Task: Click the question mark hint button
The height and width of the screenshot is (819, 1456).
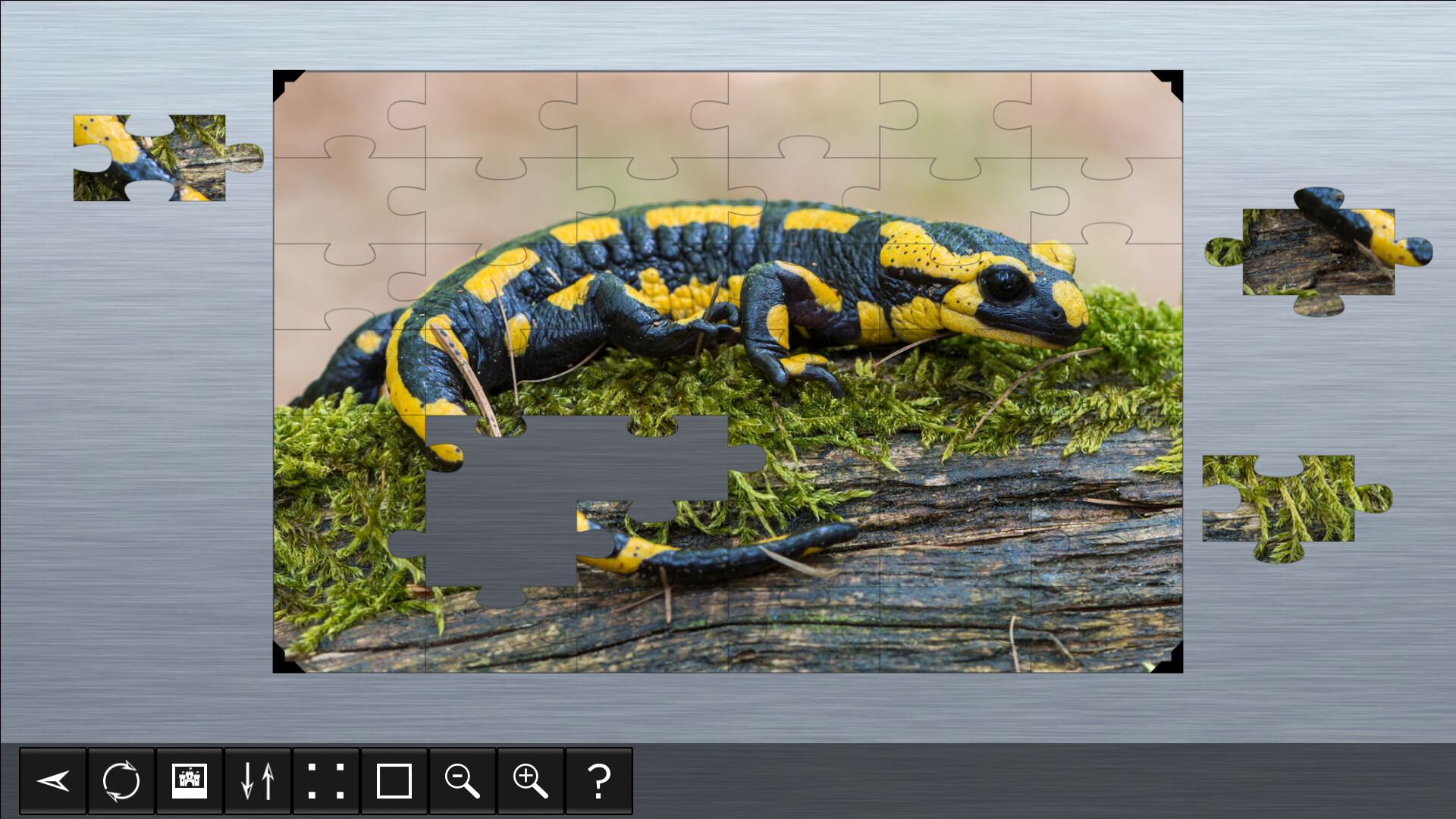Action: [x=599, y=781]
